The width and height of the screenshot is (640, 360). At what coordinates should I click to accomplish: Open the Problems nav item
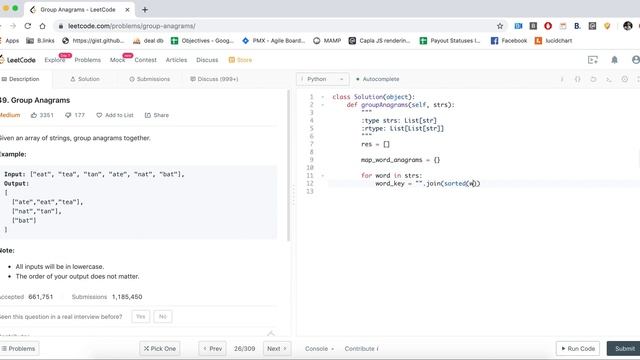tap(87, 60)
